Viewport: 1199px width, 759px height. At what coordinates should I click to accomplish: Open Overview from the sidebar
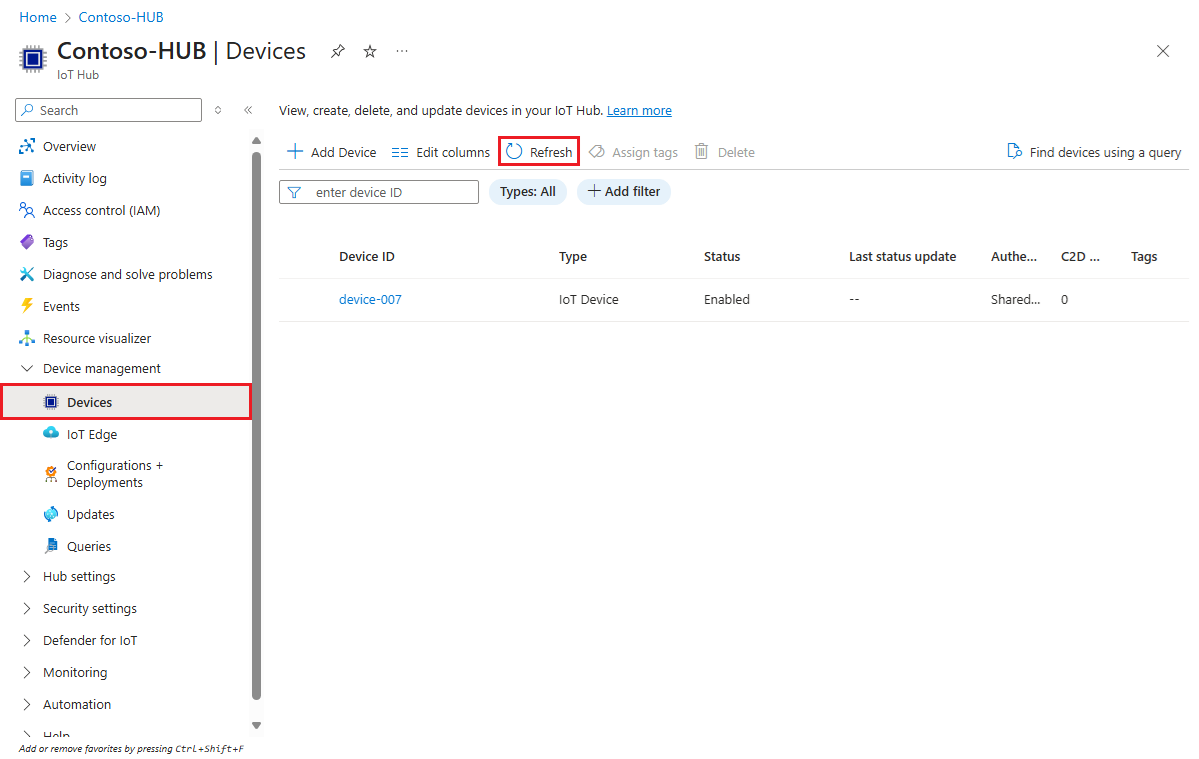(x=70, y=146)
